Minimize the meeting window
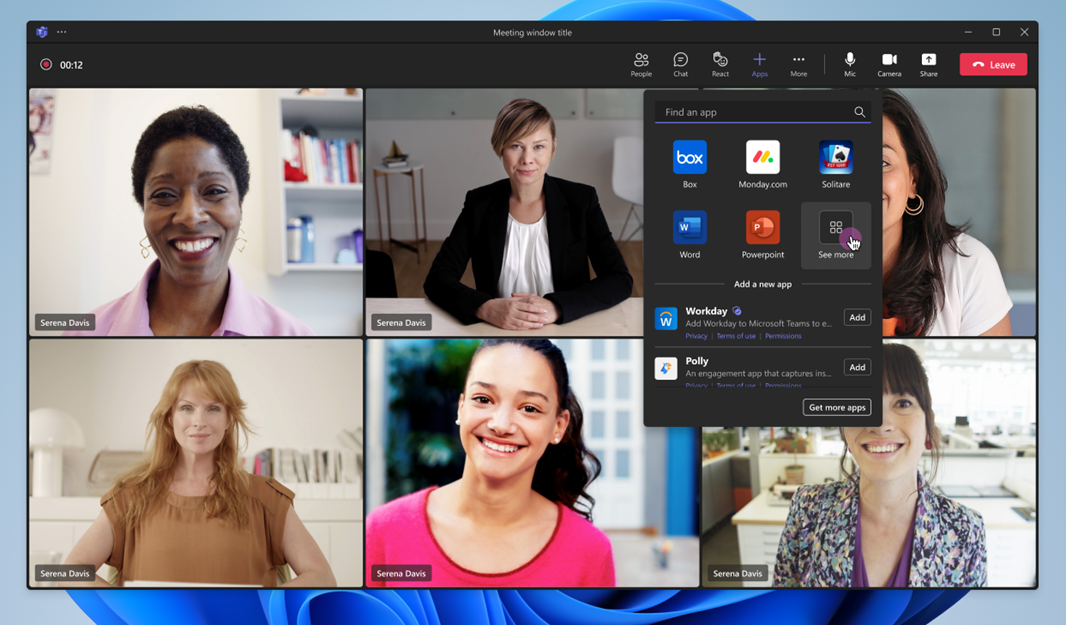The height and width of the screenshot is (625, 1066). point(968,32)
